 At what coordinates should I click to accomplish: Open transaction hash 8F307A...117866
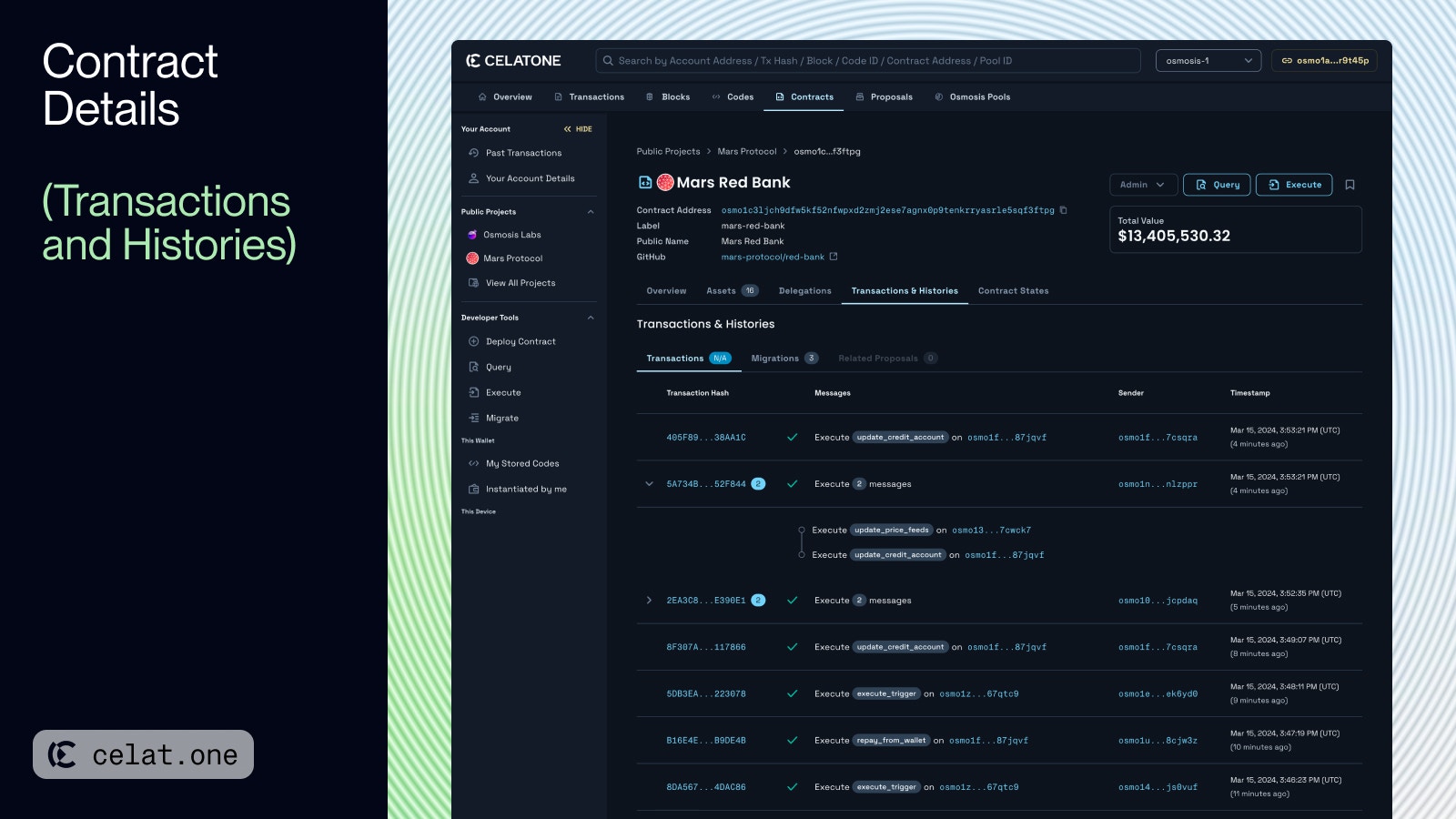click(705, 647)
